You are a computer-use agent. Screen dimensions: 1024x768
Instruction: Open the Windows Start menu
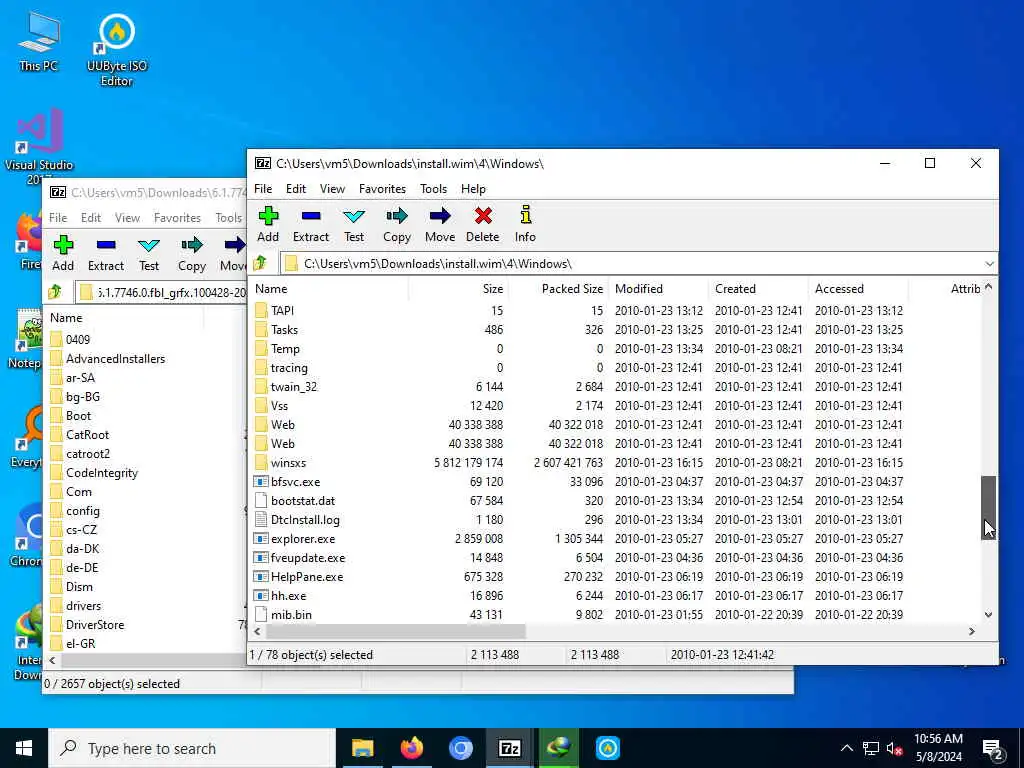[x=24, y=748]
